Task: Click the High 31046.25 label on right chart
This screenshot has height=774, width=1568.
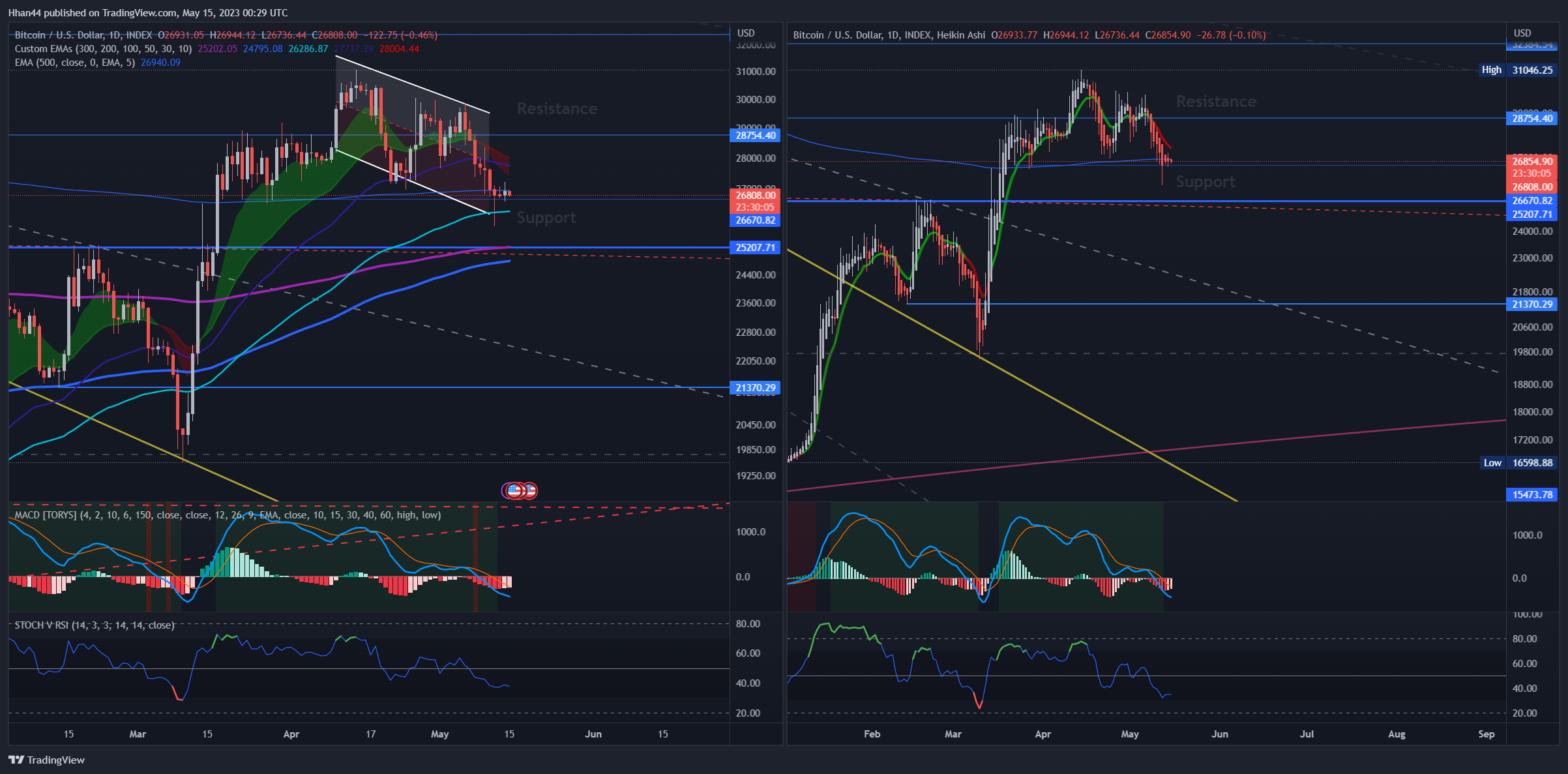Action: [x=1518, y=70]
